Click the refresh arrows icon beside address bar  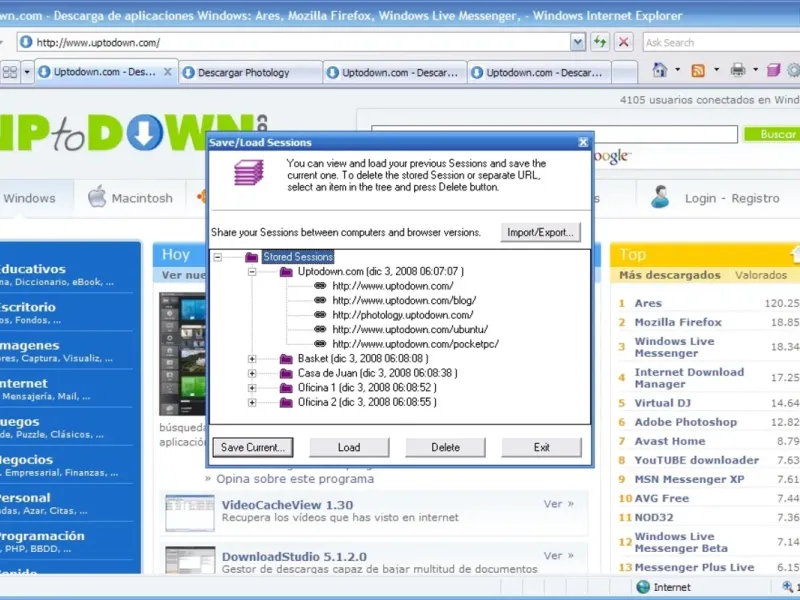[x=601, y=42]
